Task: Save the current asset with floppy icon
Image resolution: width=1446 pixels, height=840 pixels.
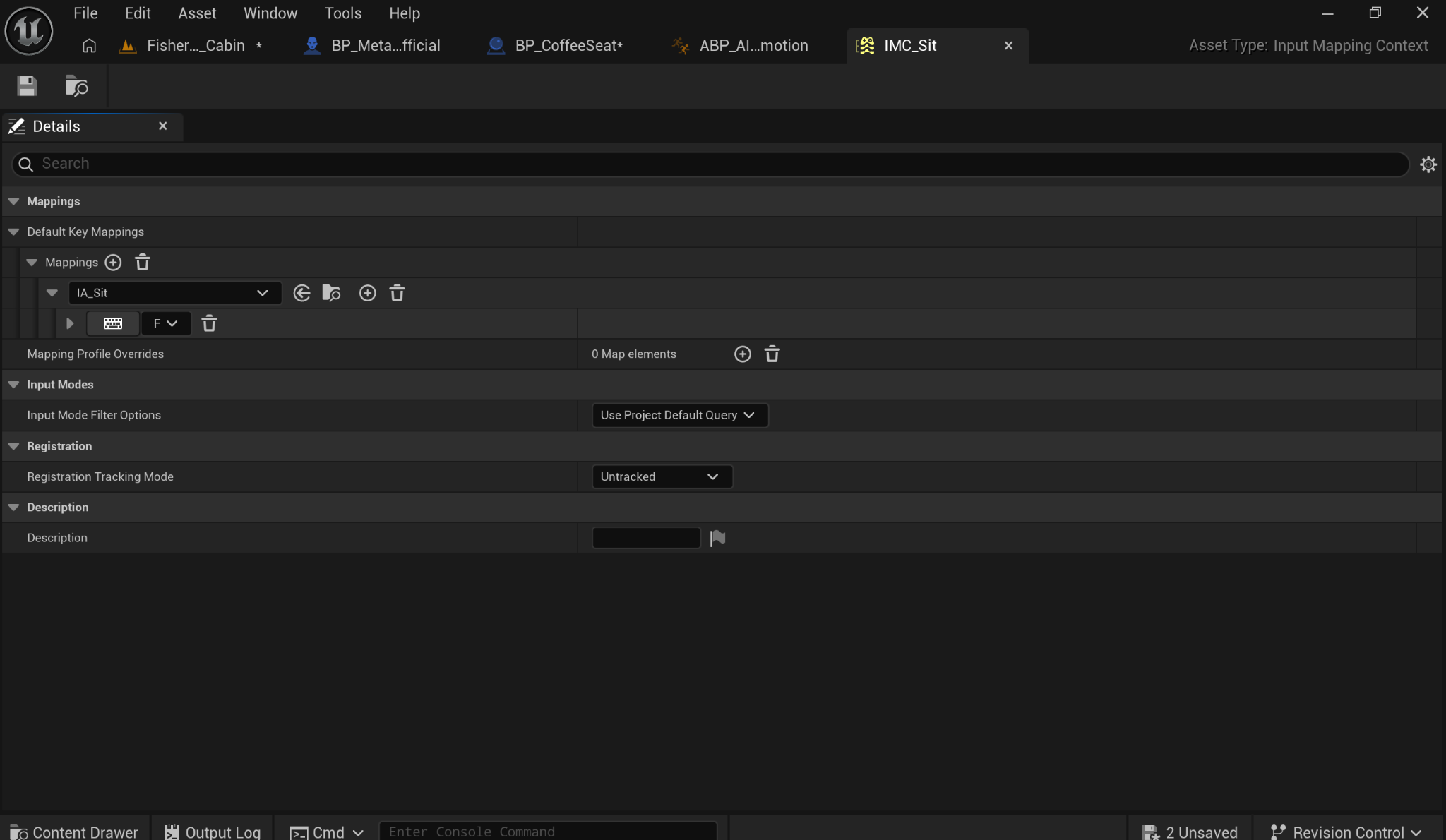Action: coord(27,86)
